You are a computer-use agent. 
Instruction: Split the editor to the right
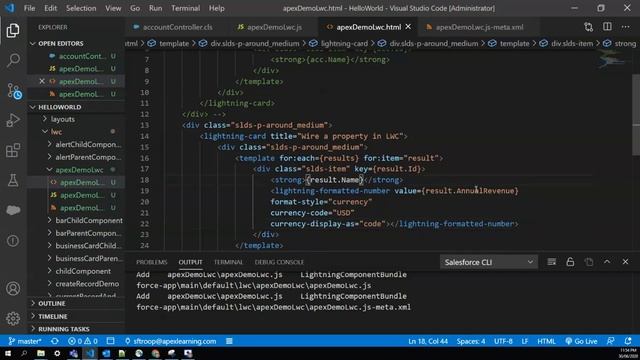pos(607,27)
